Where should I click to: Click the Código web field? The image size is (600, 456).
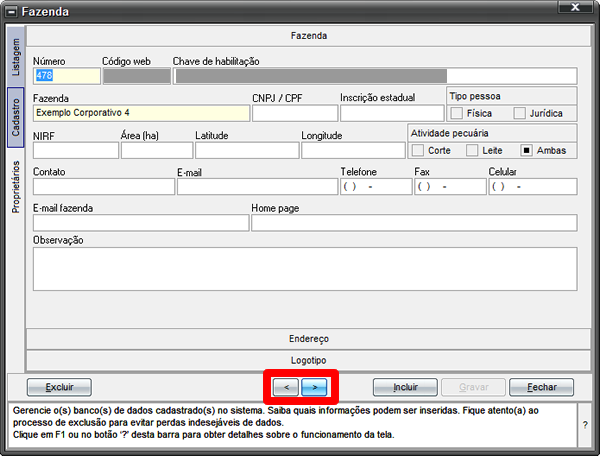(x=137, y=76)
